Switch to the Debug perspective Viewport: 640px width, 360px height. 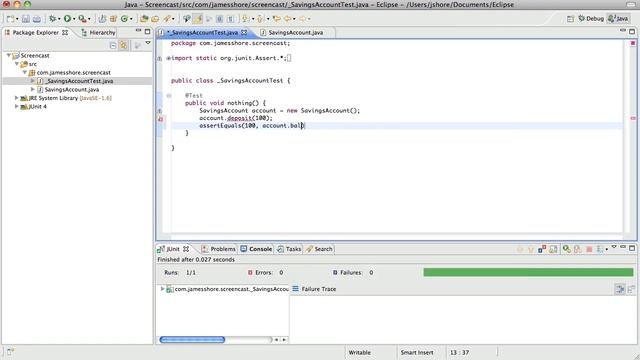pos(591,19)
